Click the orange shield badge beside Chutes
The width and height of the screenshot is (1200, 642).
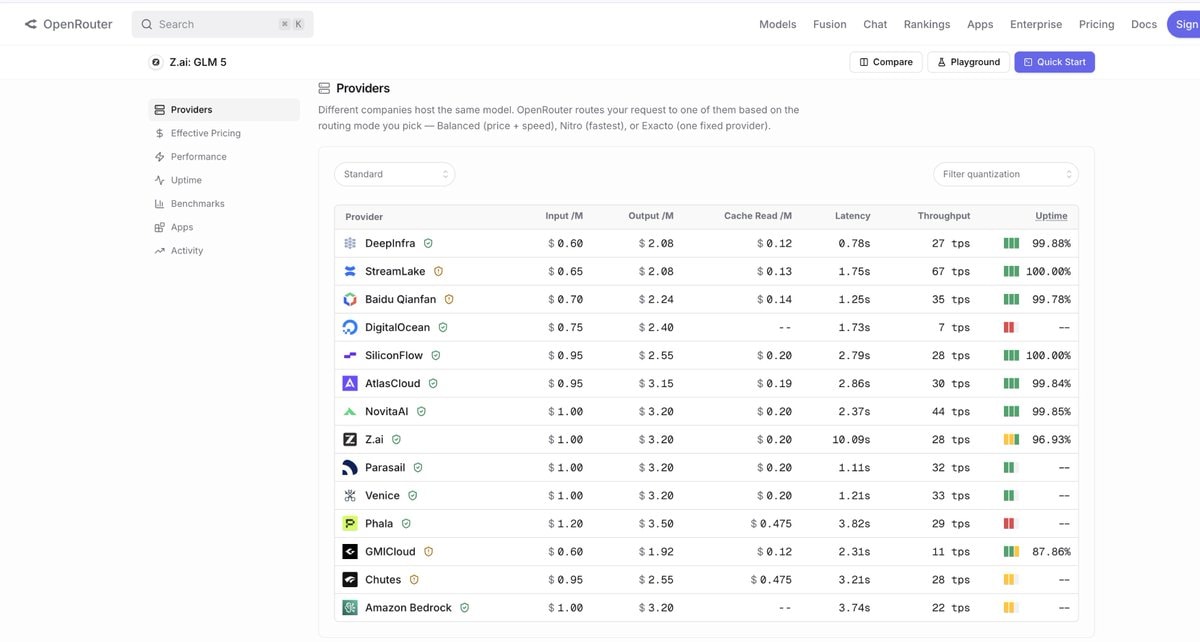pyautogui.click(x=414, y=579)
